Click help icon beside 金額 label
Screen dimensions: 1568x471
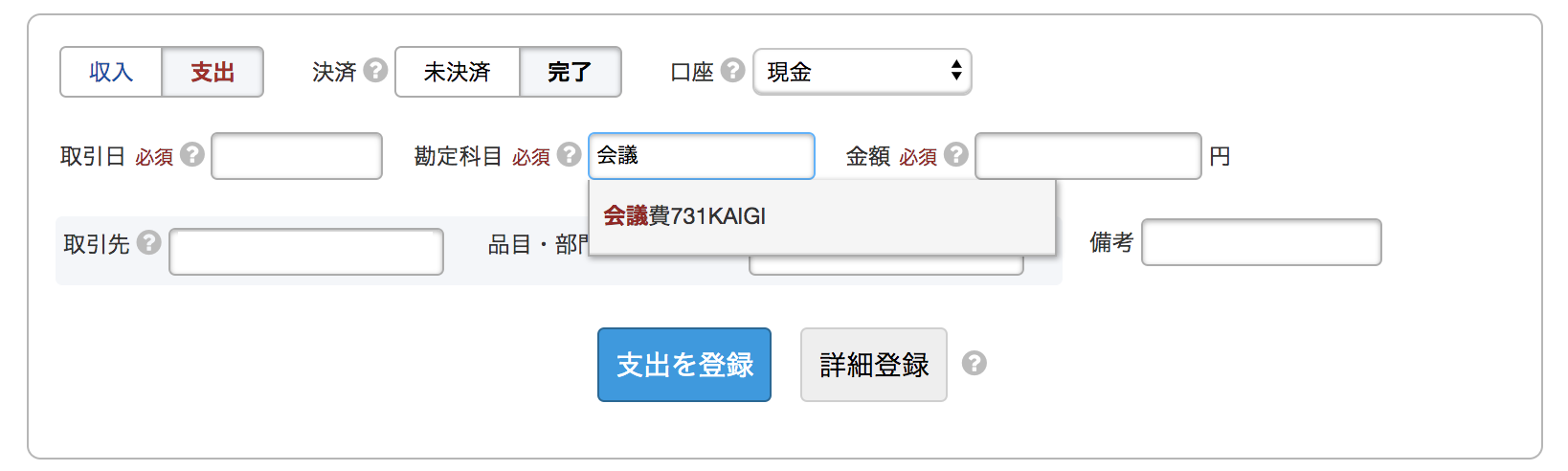[x=956, y=155]
